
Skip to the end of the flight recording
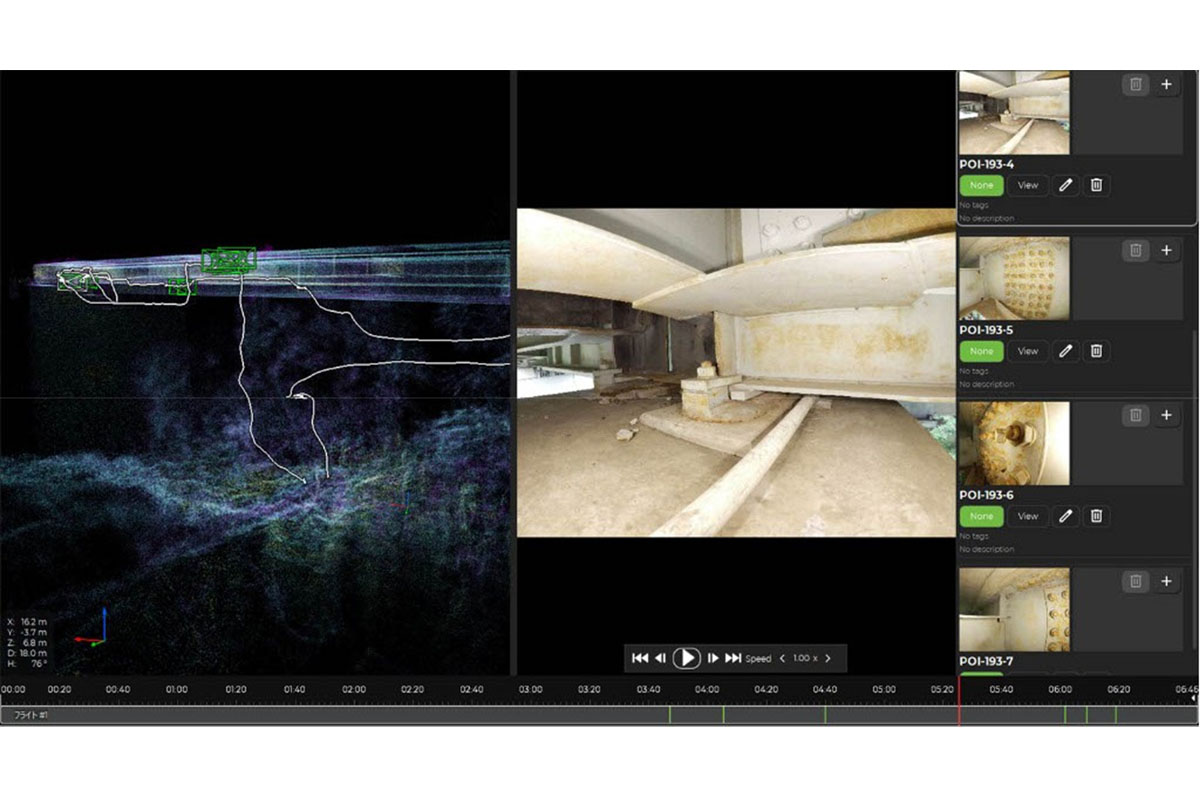[x=733, y=658]
